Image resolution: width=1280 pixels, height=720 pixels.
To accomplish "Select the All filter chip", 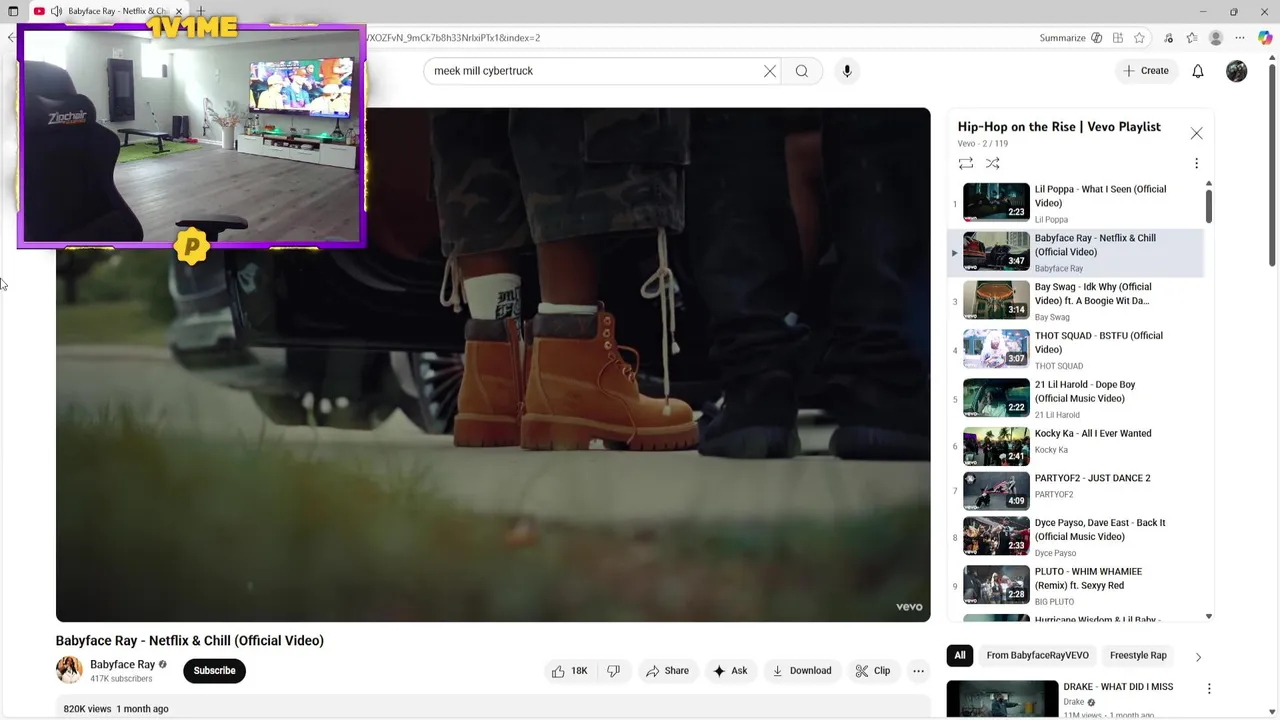I will pos(960,656).
